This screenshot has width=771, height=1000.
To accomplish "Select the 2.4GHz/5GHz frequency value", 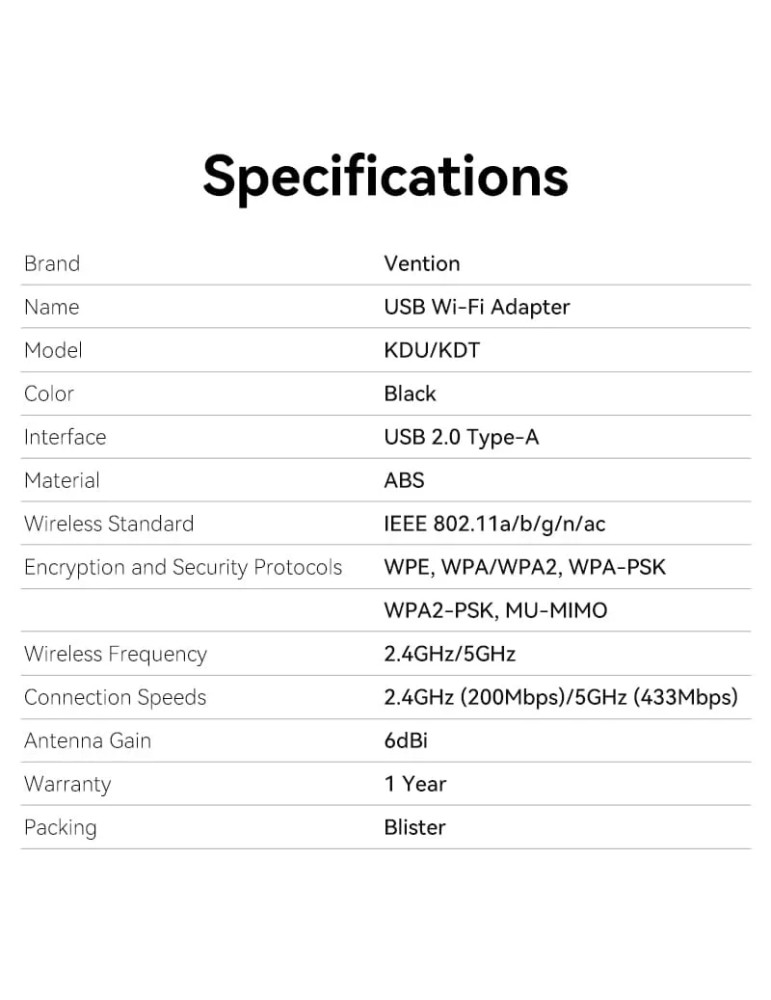I will [449, 655].
